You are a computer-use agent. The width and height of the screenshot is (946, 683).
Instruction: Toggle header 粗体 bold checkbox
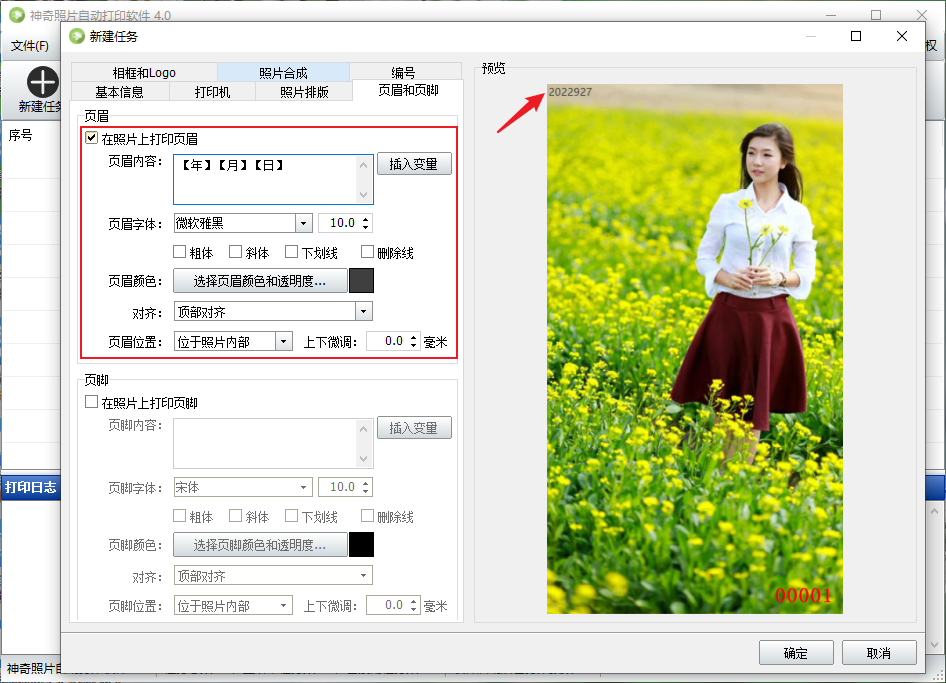(179, 252)
